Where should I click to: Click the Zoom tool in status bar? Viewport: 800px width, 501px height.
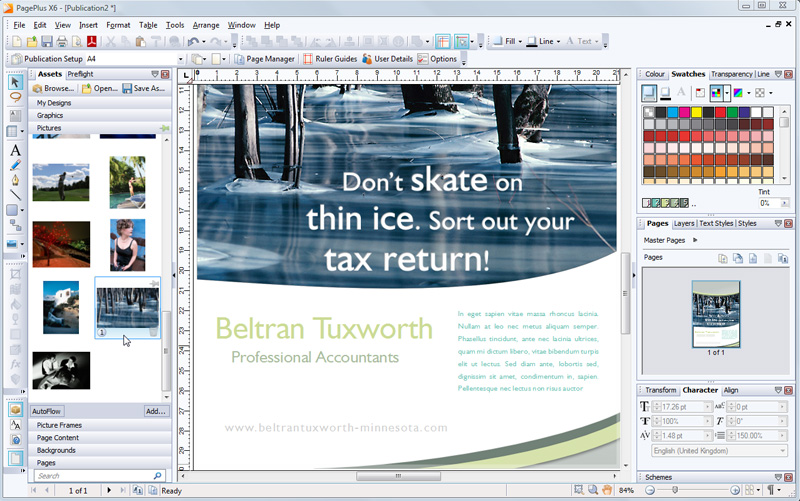click(593, 490)
